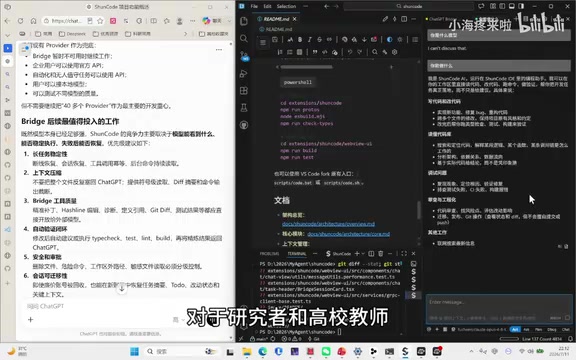Open the Explorer view in activity bar
Screen dimensions: 576x360
[x=244, y=21]
